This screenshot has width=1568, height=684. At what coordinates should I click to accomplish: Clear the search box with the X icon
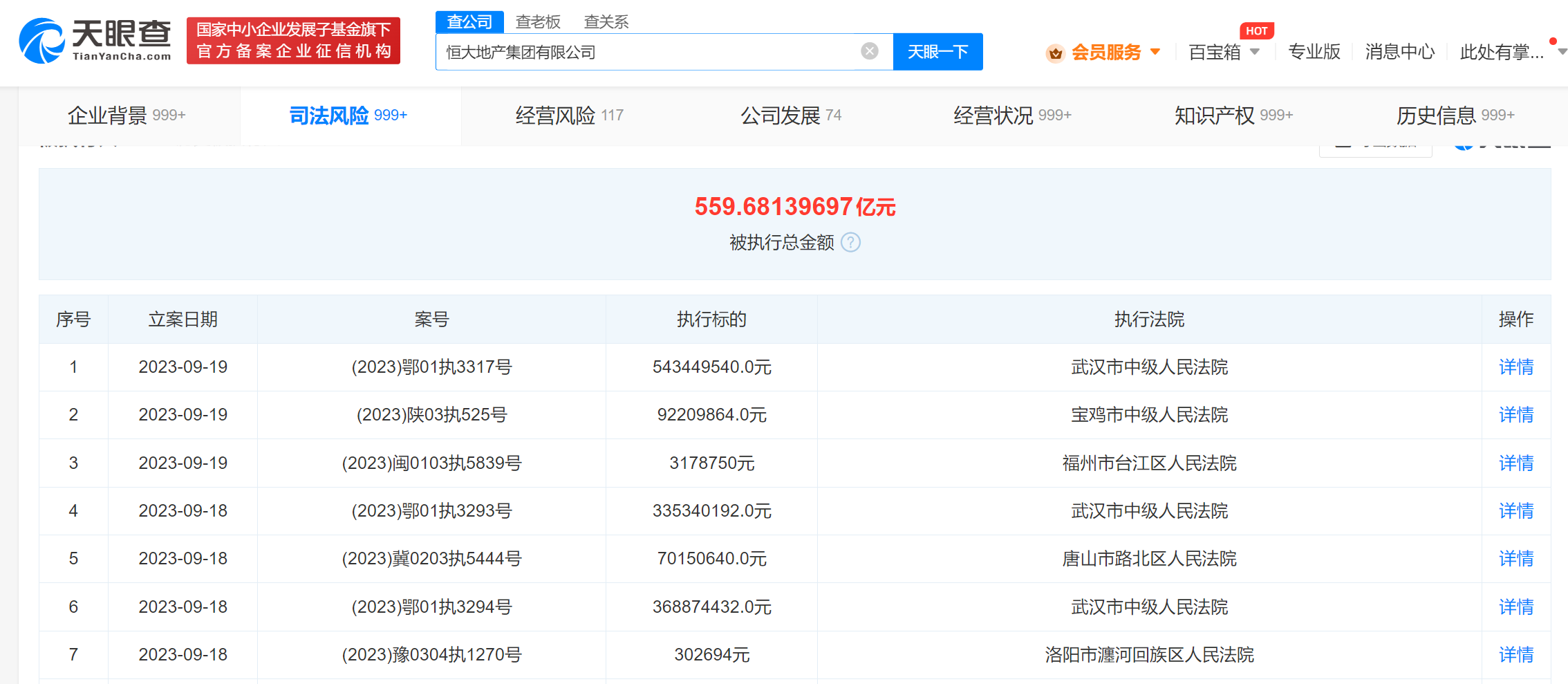[x=870, y=51]
